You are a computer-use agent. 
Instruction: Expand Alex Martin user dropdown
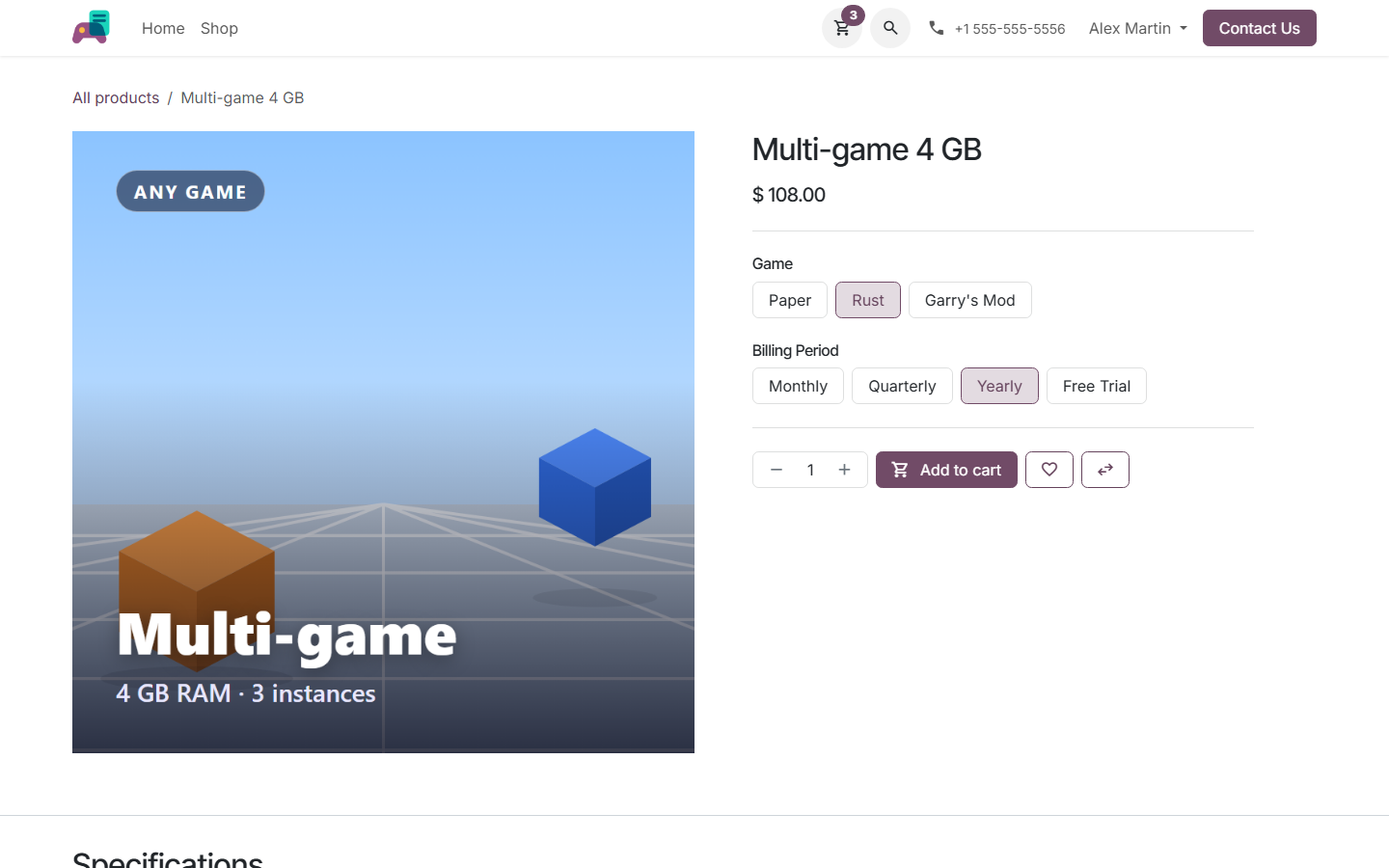pyautogui.click(x=1138, y=28)
